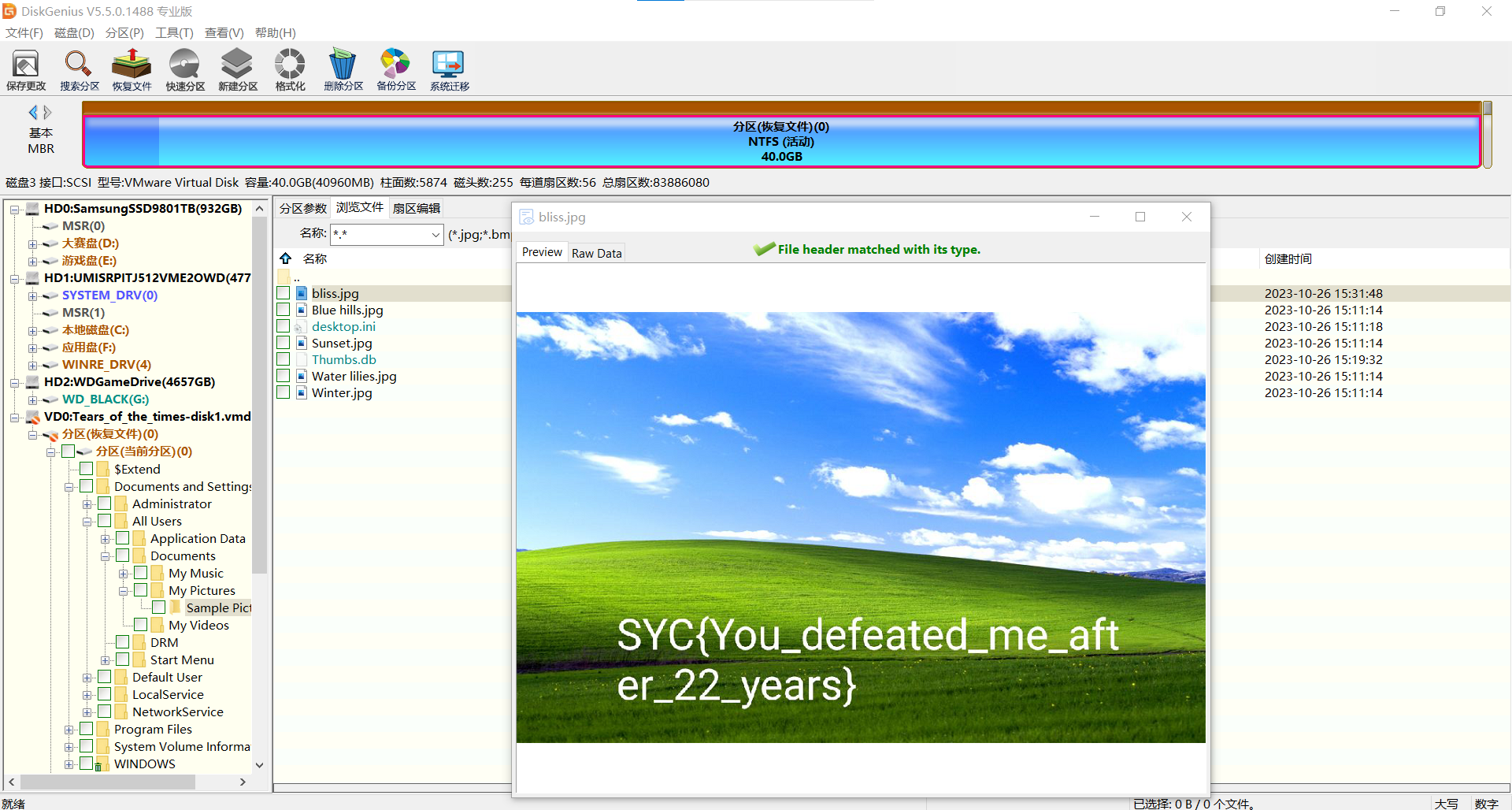Click the up-folder arrow icon beside 名称

pyautogui.click(x=286, y=258)
